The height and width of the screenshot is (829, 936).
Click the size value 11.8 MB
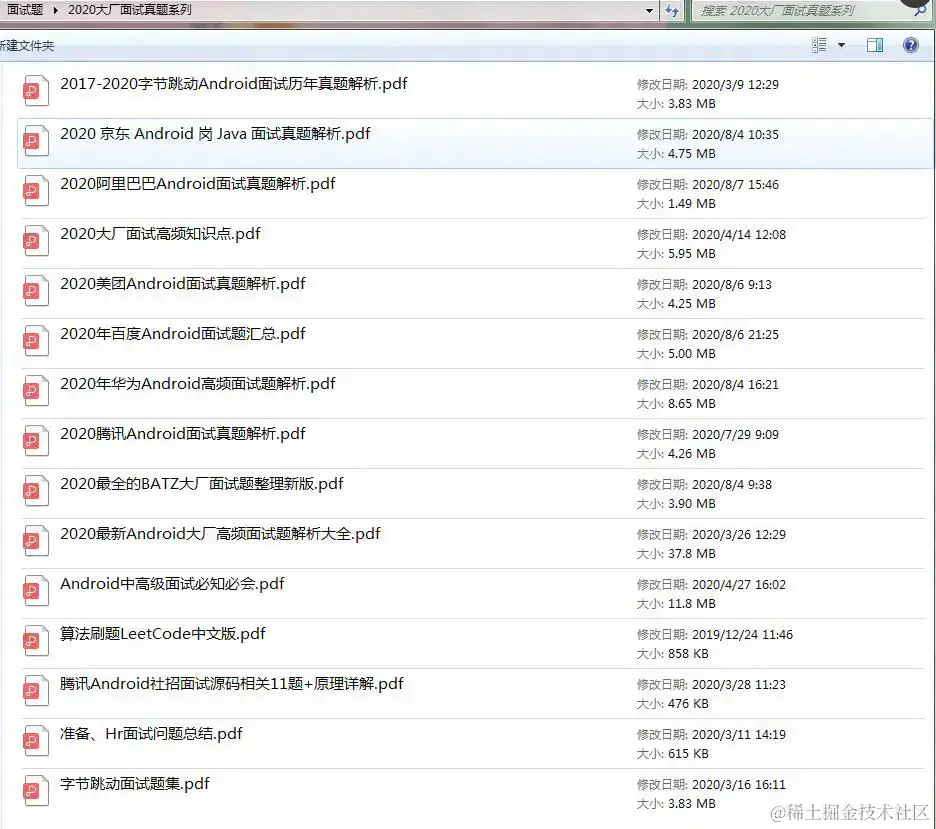692,604
